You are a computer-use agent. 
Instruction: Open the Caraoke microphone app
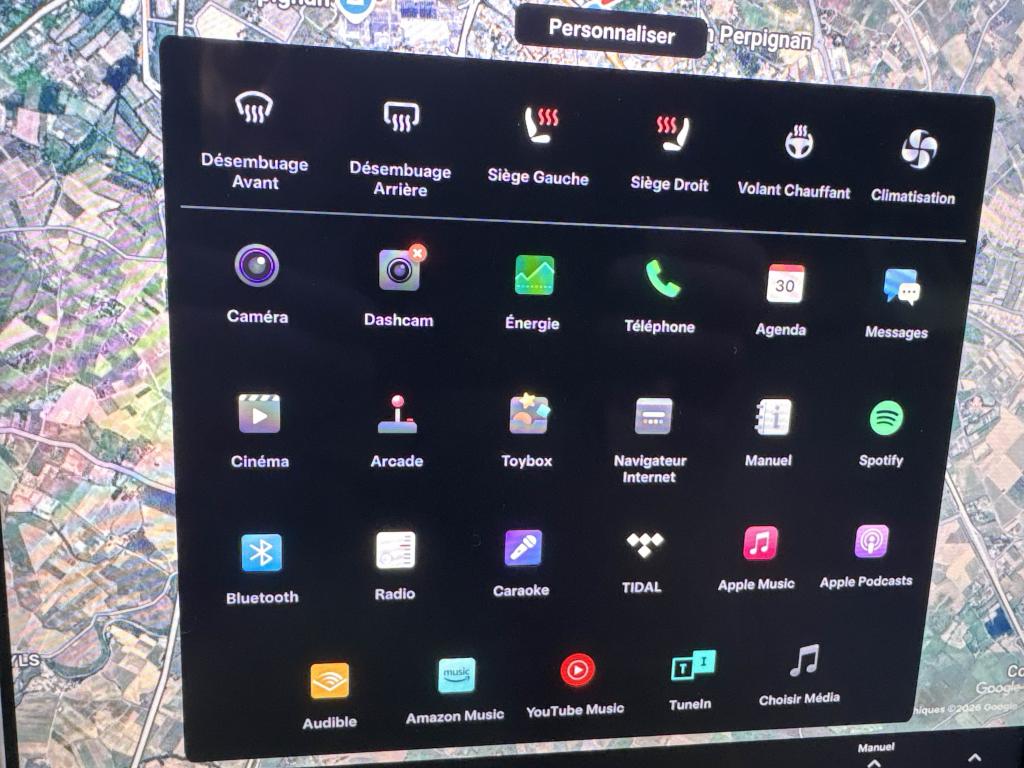(x=523, y=548)
